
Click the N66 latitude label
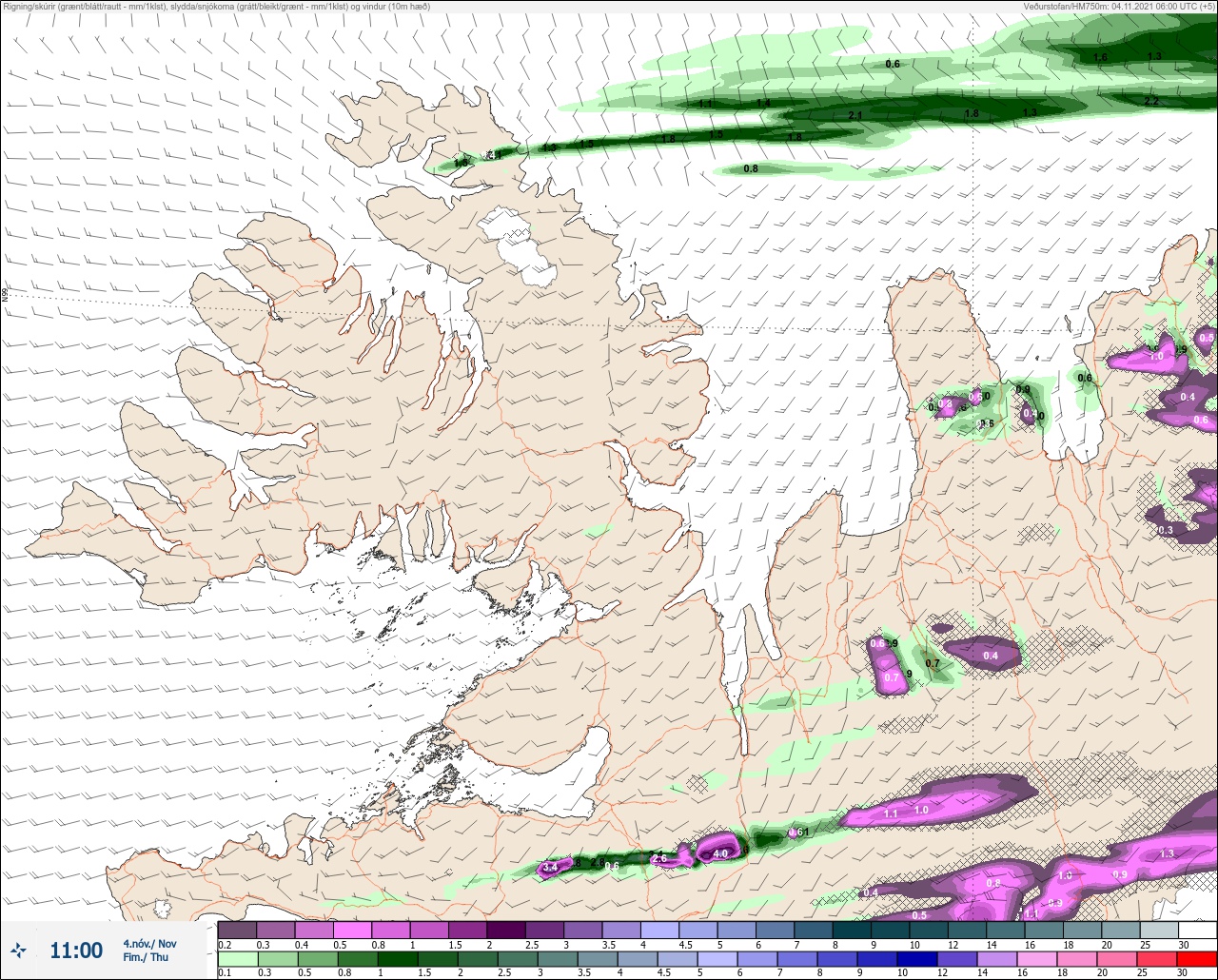tap(5, 296)
